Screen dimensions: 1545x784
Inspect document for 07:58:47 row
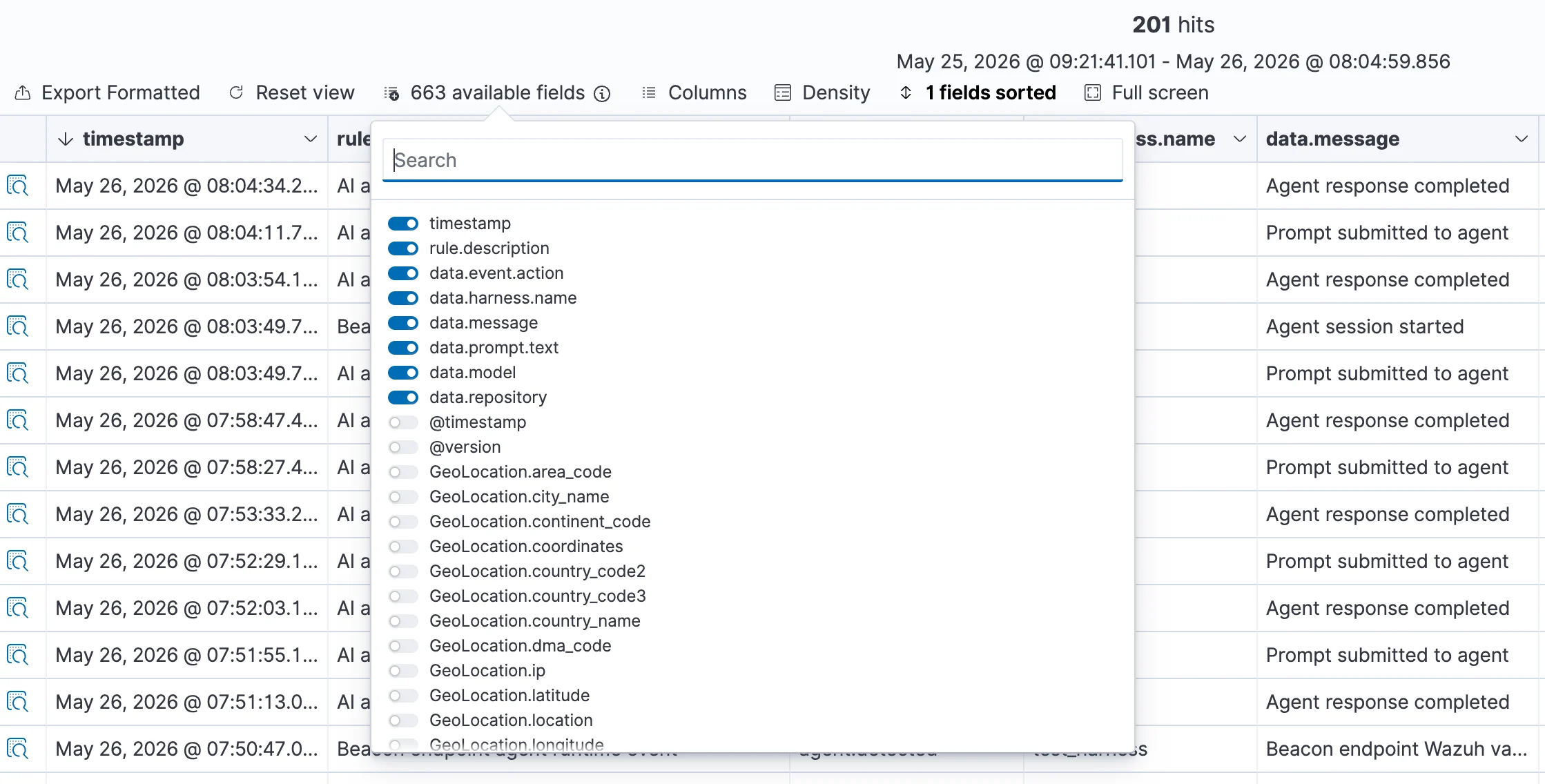click(17, 420)
